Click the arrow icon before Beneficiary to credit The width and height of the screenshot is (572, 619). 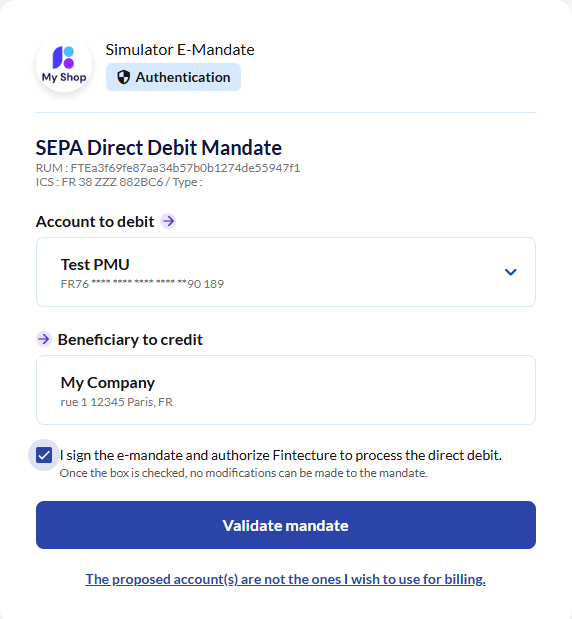(x=44, y=339)
